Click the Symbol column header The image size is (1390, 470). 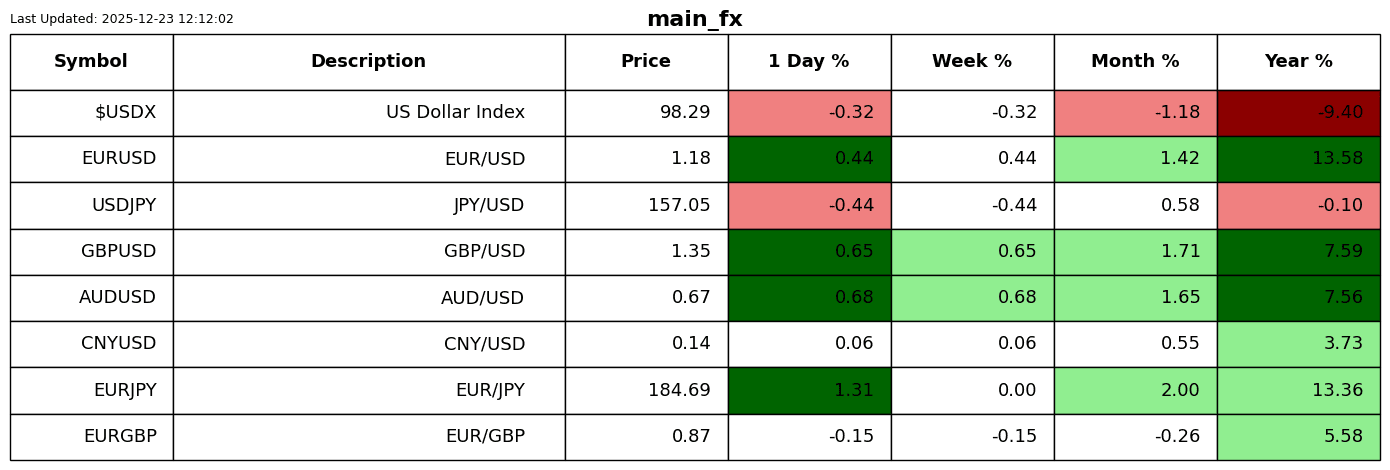click(x=91, y=62)
